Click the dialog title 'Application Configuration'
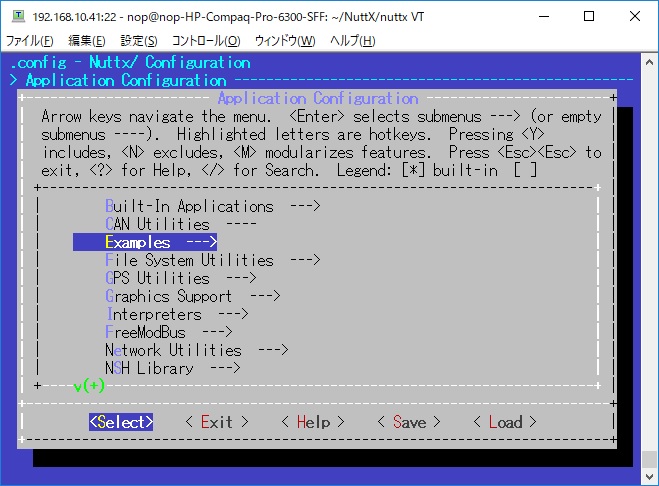659x486 pixels. (x=318, y=98)
